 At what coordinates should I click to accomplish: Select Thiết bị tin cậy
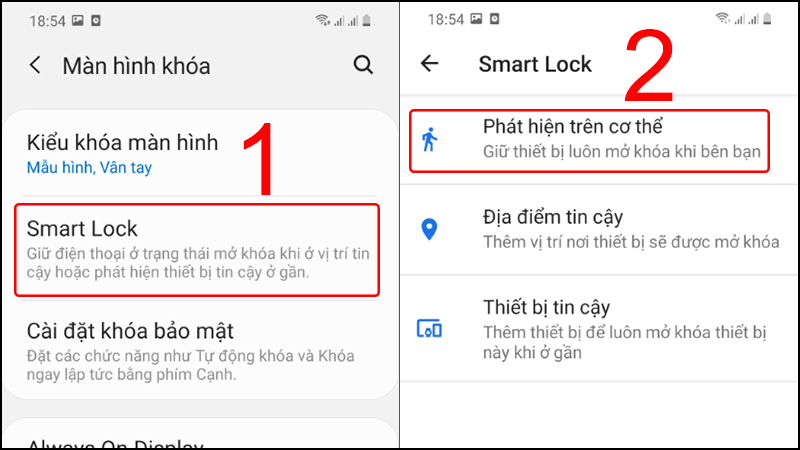[599, 329]
